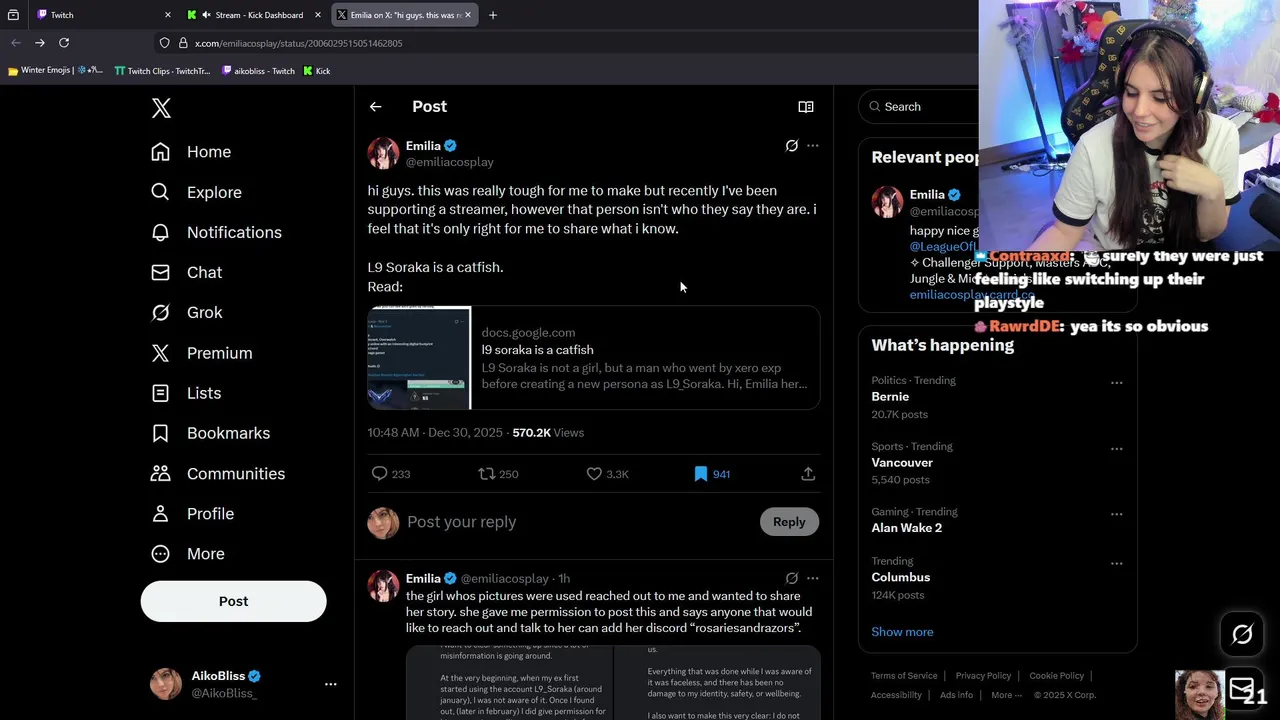Open reader view icon in Post header
The height and width of the screenshot is (720, 1280).
(x=806, y=107)
